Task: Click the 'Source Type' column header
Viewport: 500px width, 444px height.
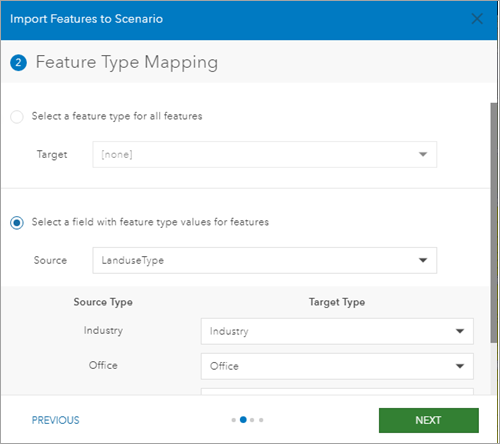Action: pyautogui.click(x=103, y=302)
